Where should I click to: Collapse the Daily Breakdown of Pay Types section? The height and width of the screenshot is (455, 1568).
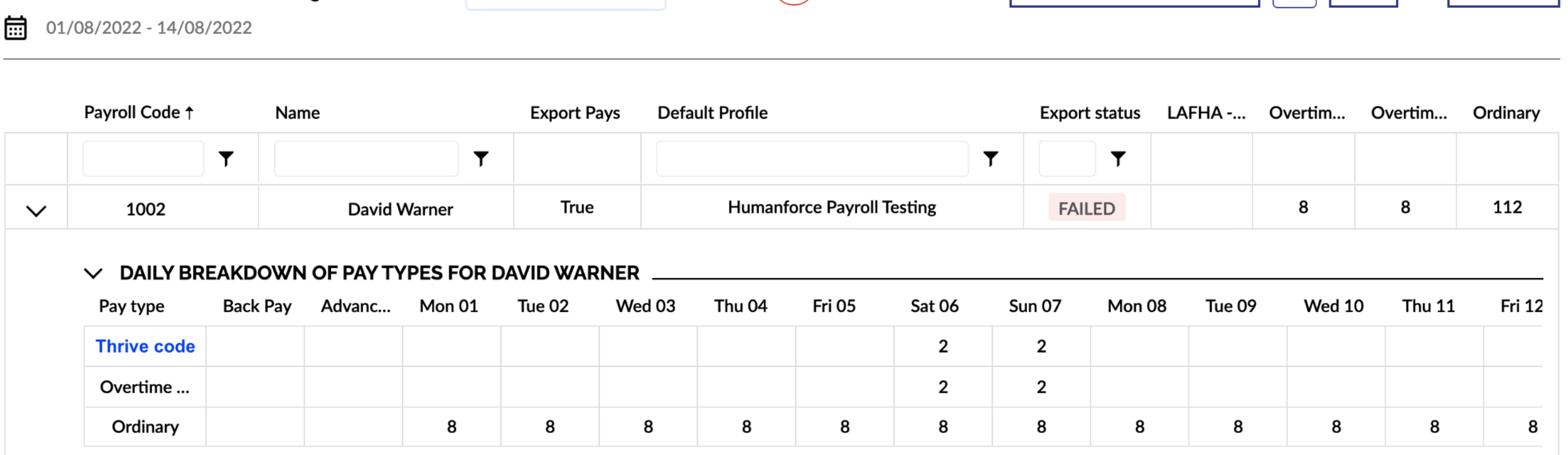coord(93,273)
